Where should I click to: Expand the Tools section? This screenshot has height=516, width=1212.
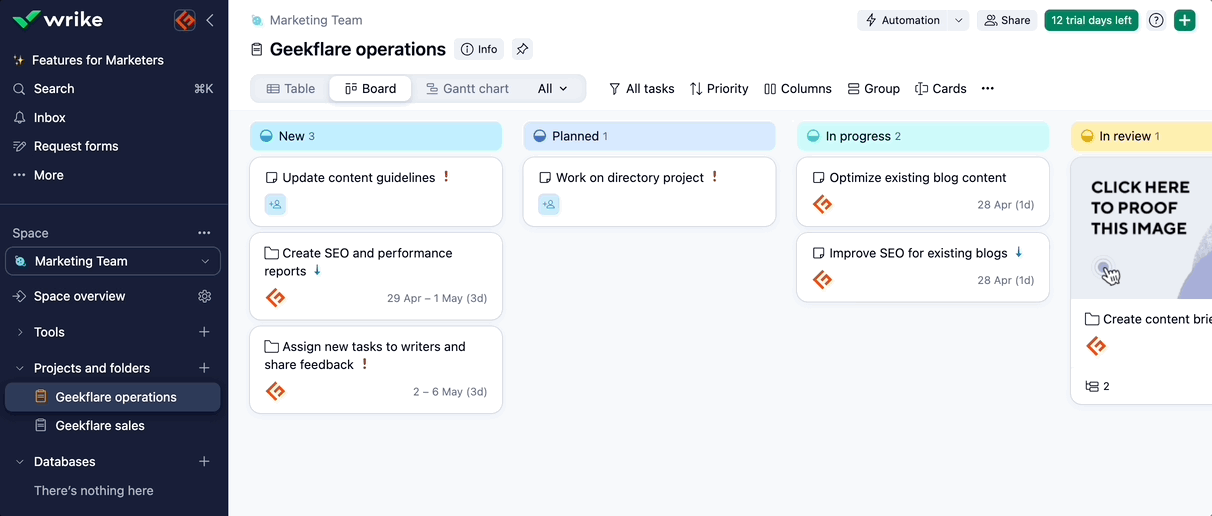click(20, 332)
